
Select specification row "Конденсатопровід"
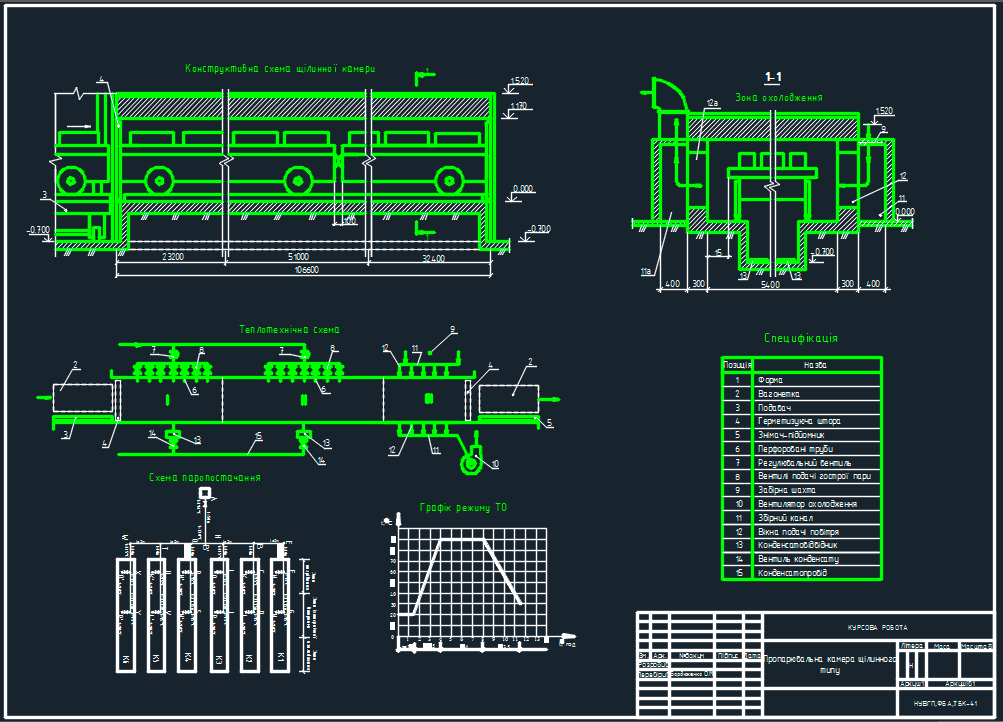pyautogui.click(x=802, y=573)
